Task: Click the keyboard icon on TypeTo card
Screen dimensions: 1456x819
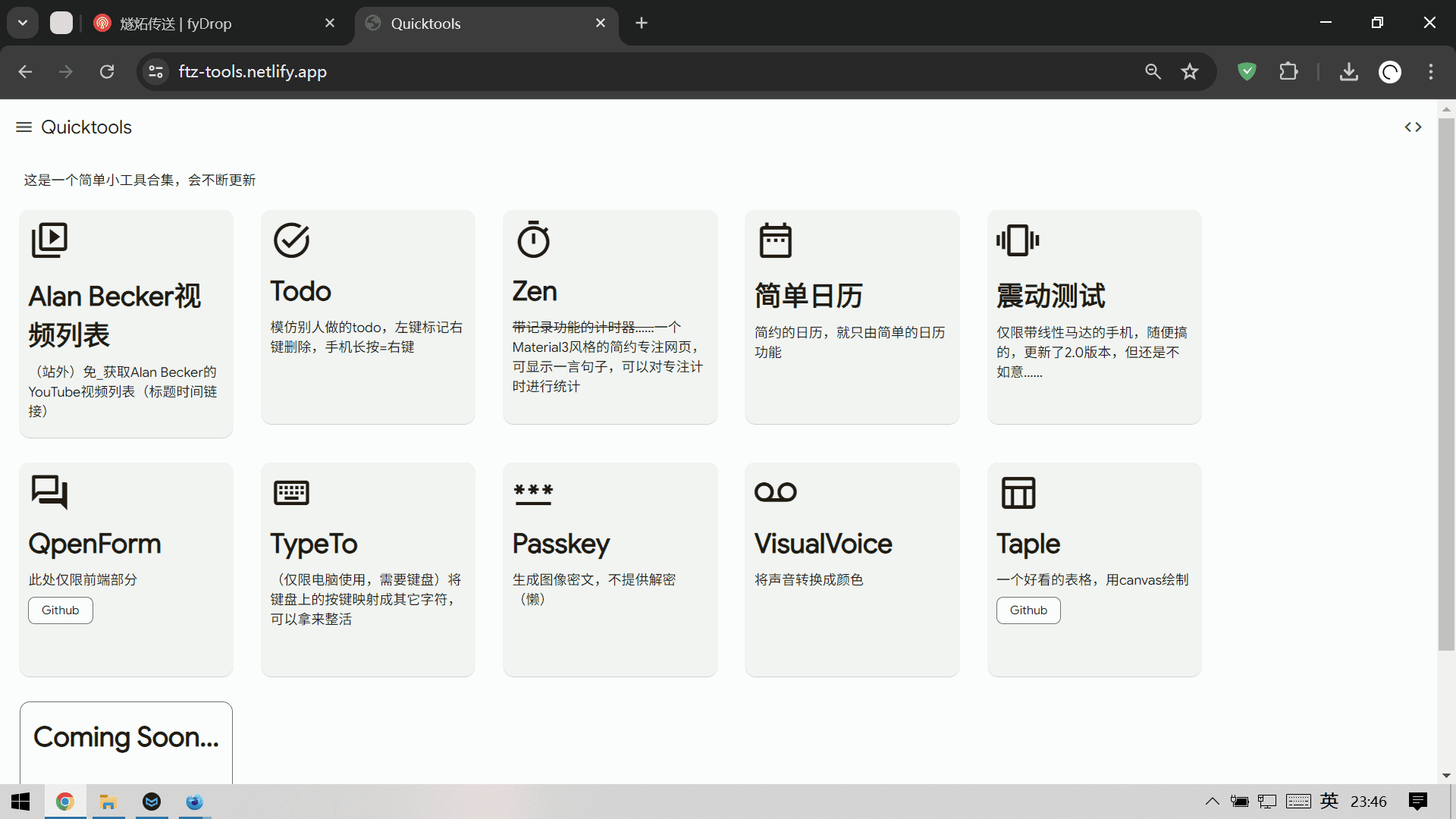Action: (x=291, y=493)
